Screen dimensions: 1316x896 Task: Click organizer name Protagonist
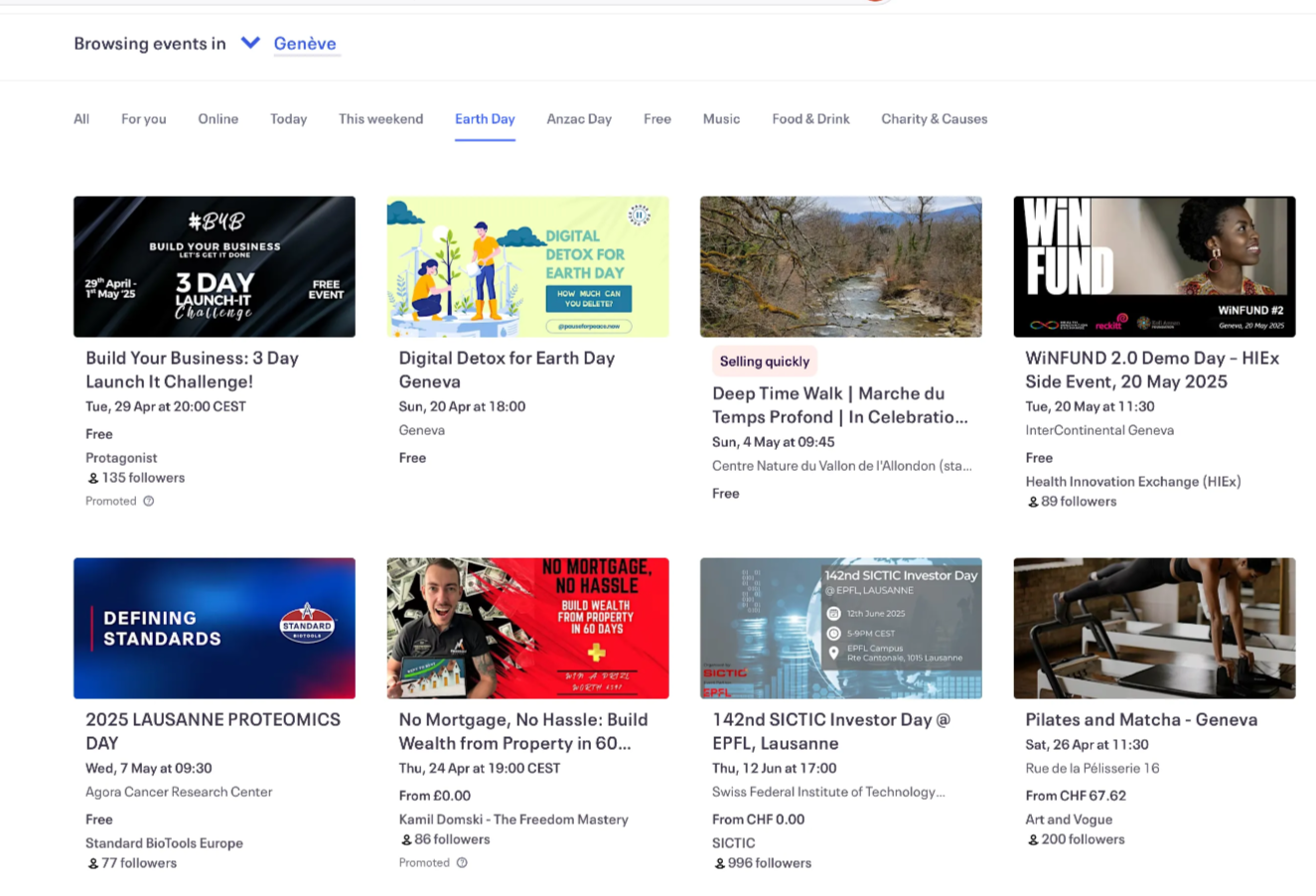(121, 458)
